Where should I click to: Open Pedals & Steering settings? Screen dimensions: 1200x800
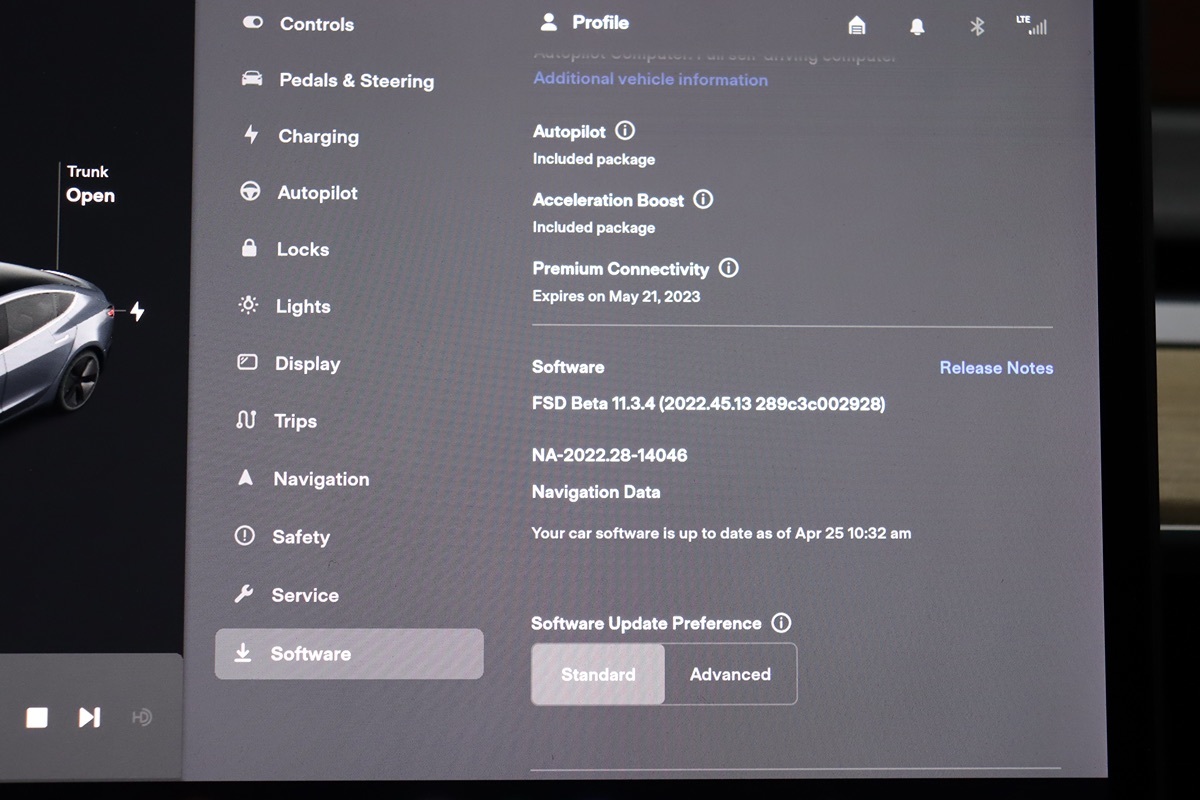[x=355, y=81]
